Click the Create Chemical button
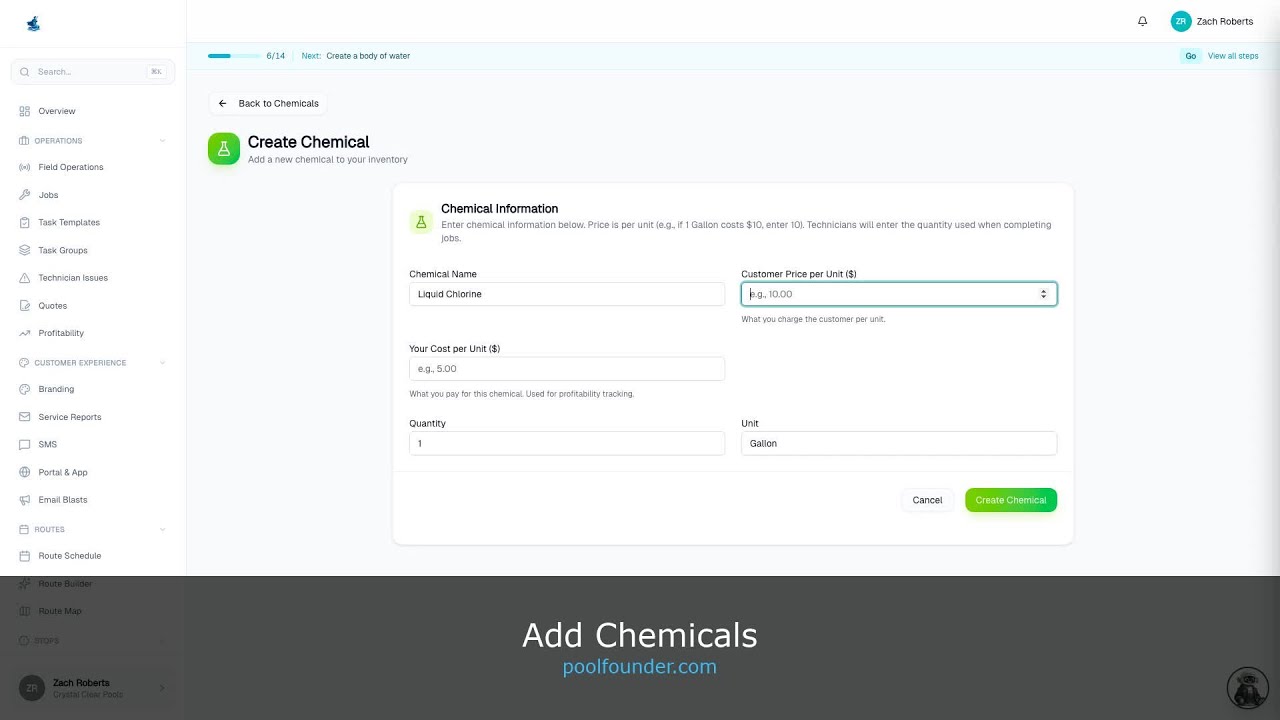Screen dimensions: 1280x720 tap(1011, 500)
